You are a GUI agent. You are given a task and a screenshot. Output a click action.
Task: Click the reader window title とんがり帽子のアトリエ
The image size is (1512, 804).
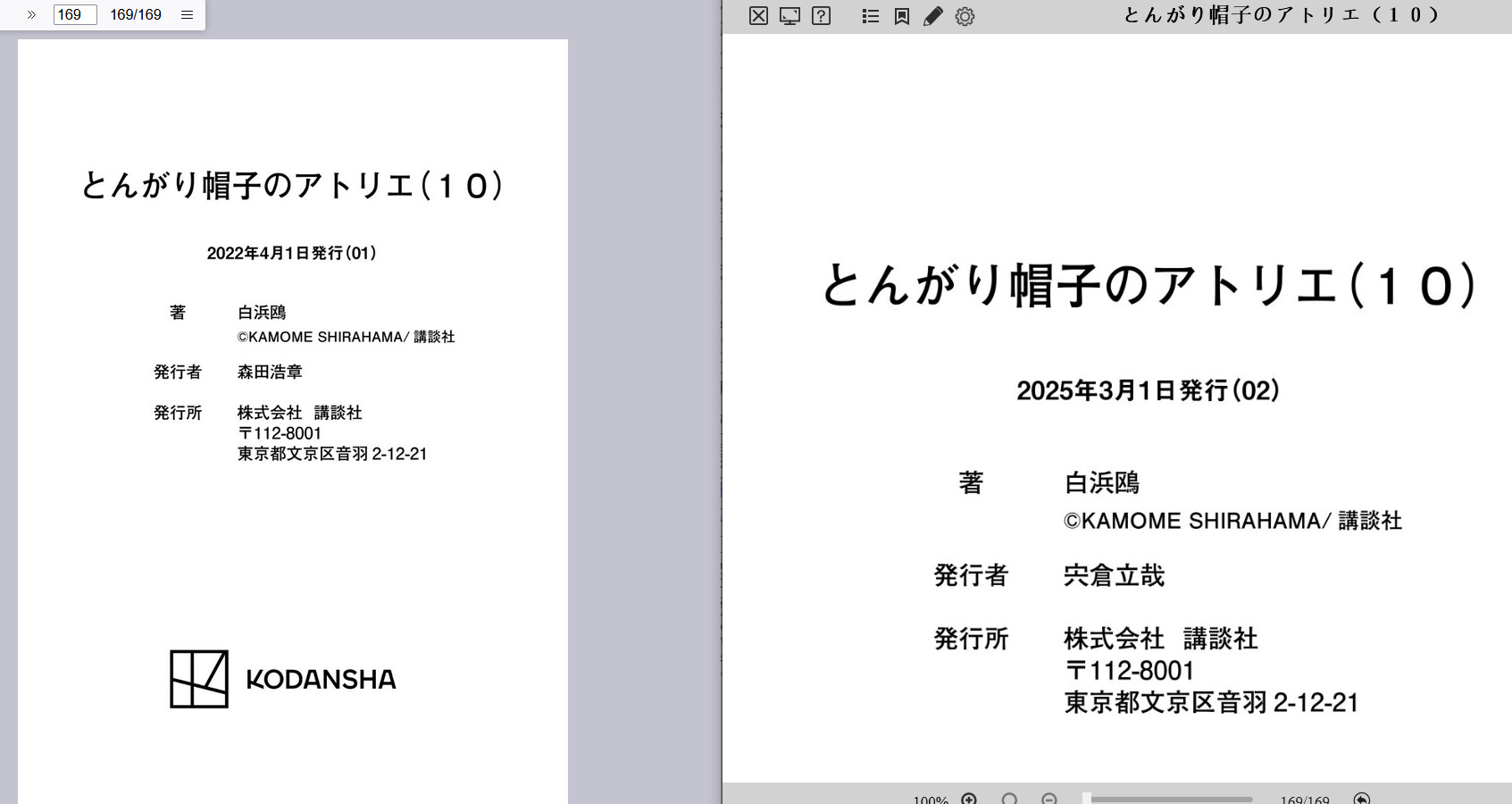1281,15
